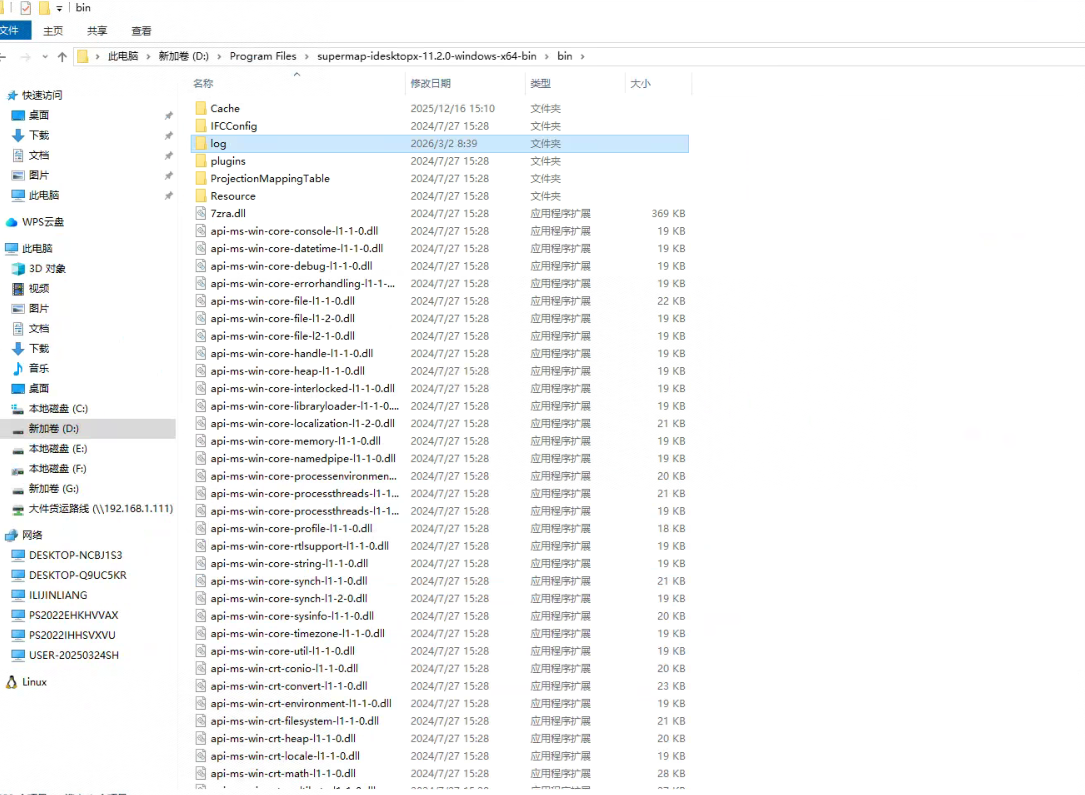Select the plugins folder

tap(227, 161)
